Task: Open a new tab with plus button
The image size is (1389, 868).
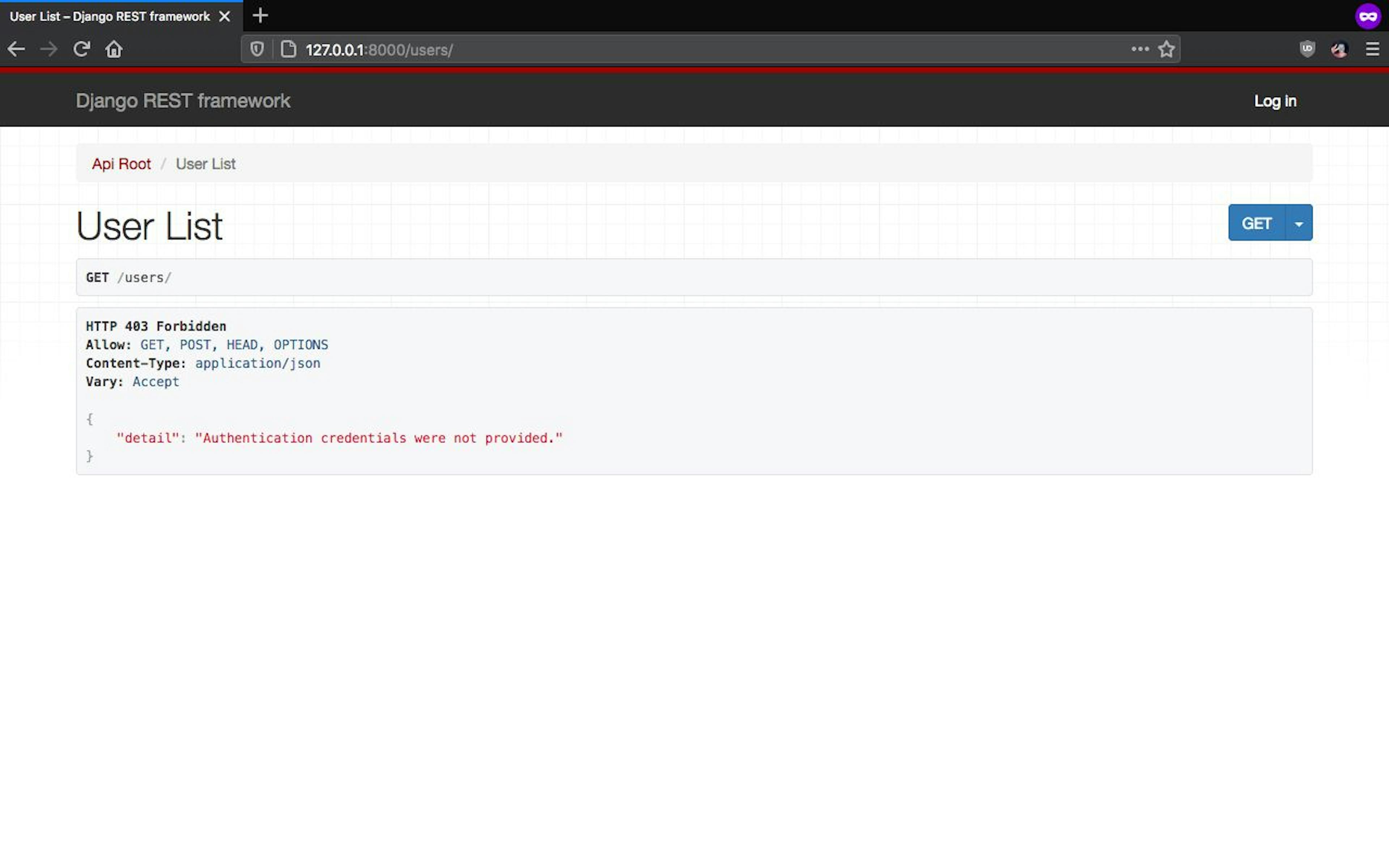Action: pyautogui.click(x=260, y=16)
